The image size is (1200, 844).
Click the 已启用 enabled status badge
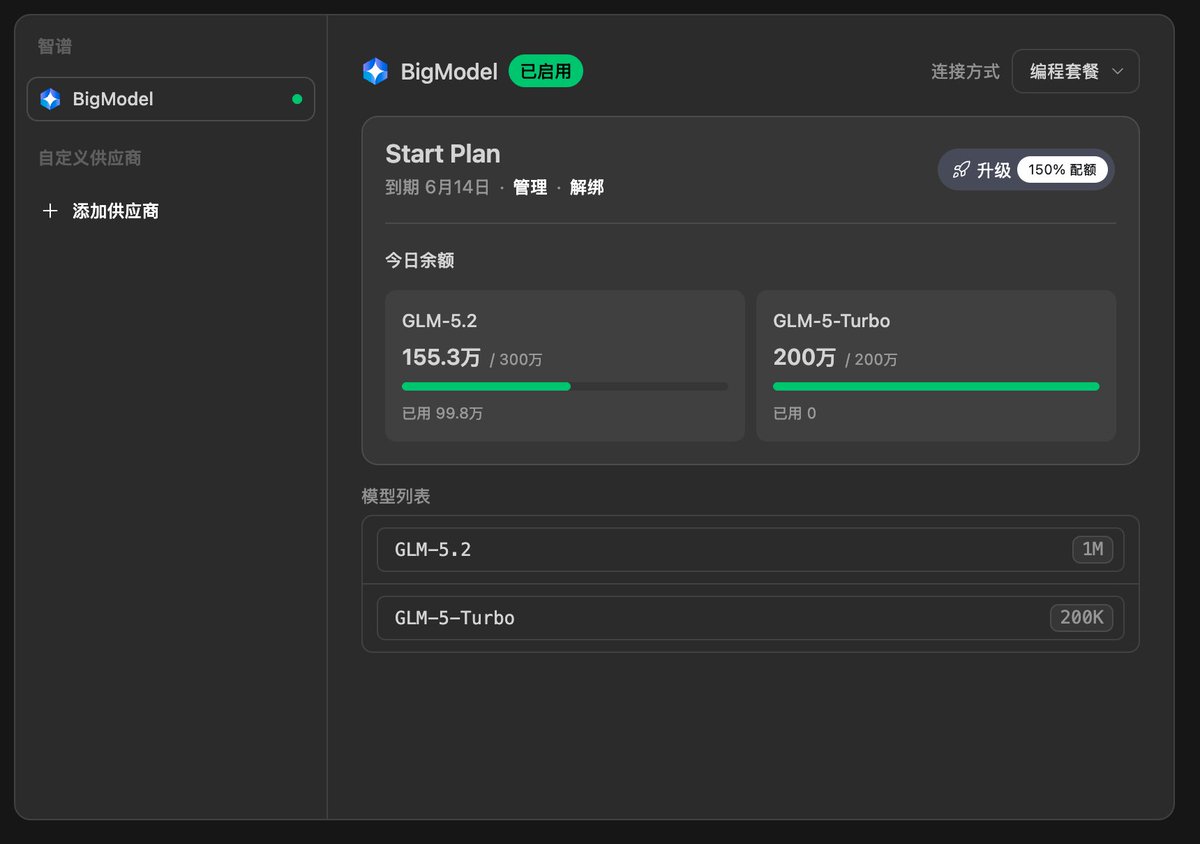point(546,71)
